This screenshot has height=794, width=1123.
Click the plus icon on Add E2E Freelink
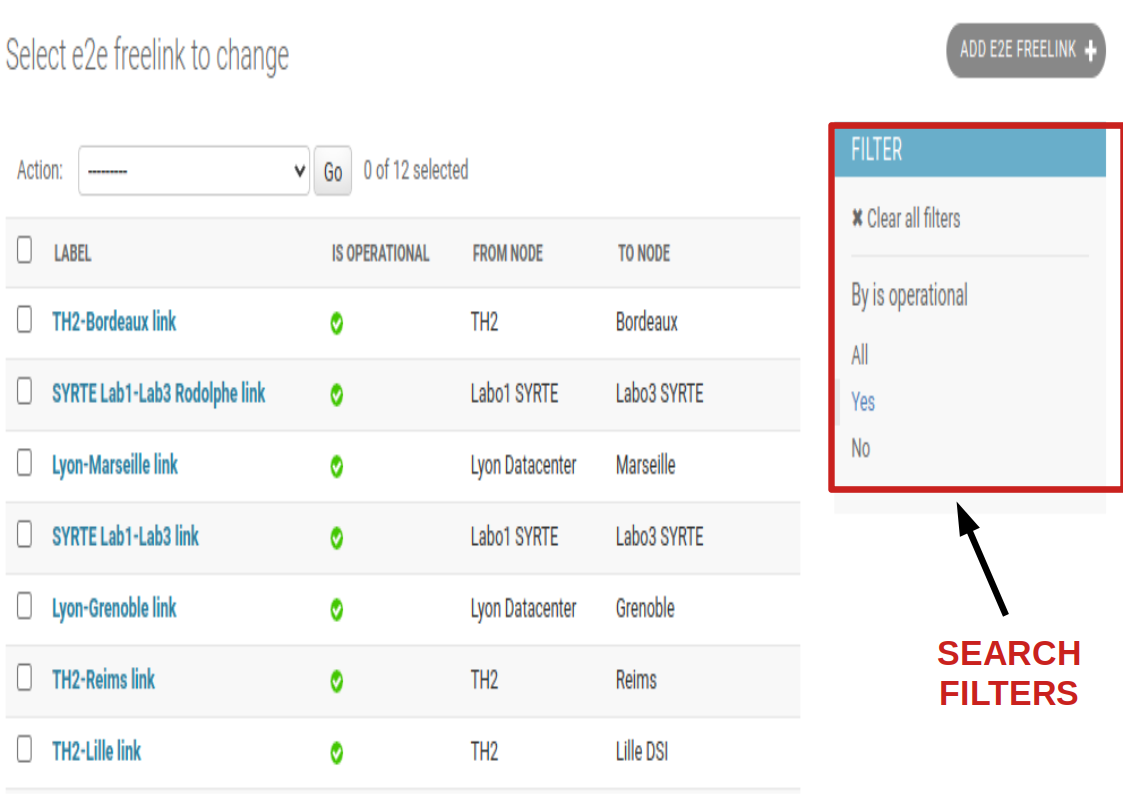click(x=1090, y=51)
